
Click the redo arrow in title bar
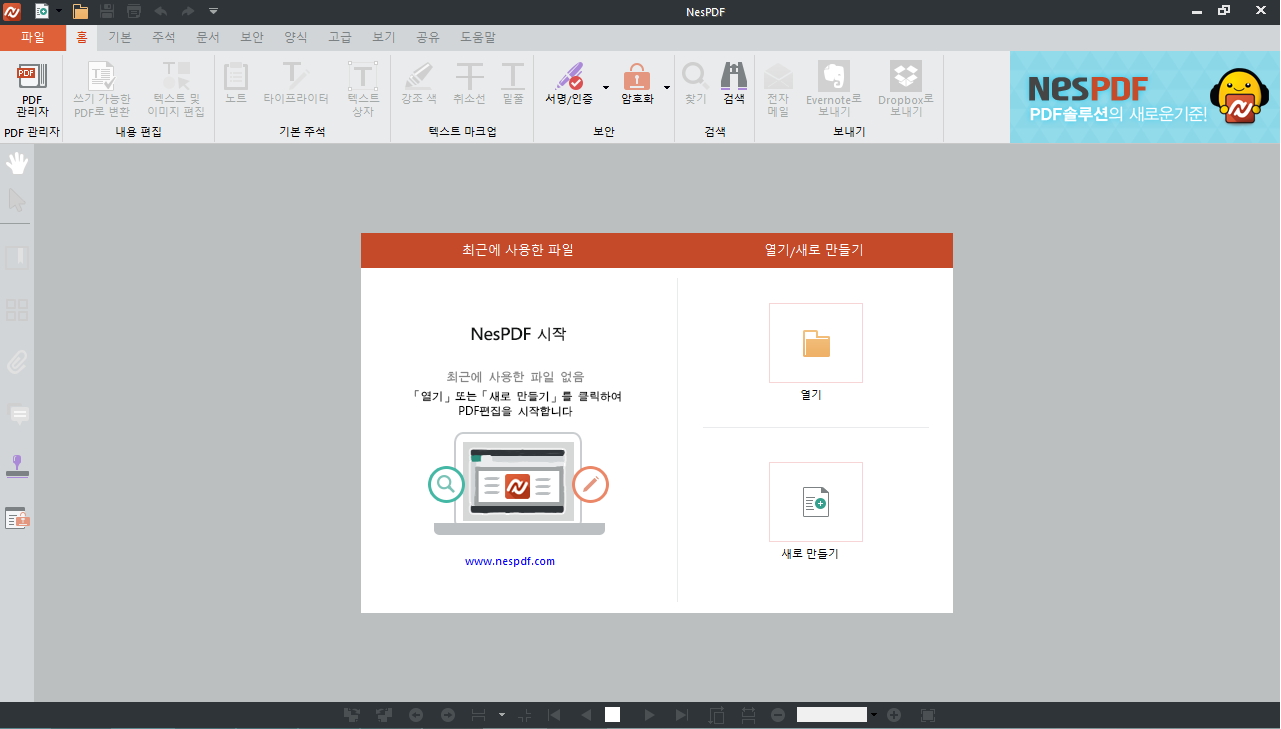188,11
